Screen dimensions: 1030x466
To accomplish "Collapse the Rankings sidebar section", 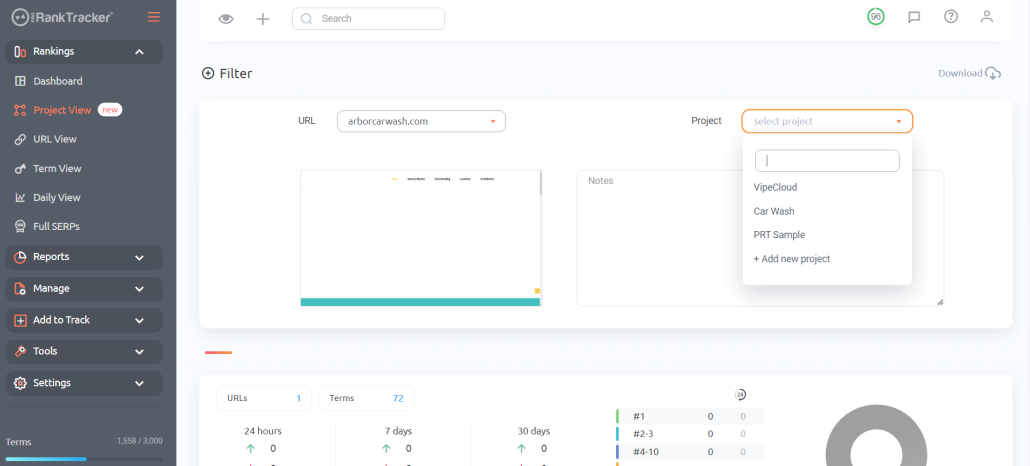I will [x=139, y=52].
